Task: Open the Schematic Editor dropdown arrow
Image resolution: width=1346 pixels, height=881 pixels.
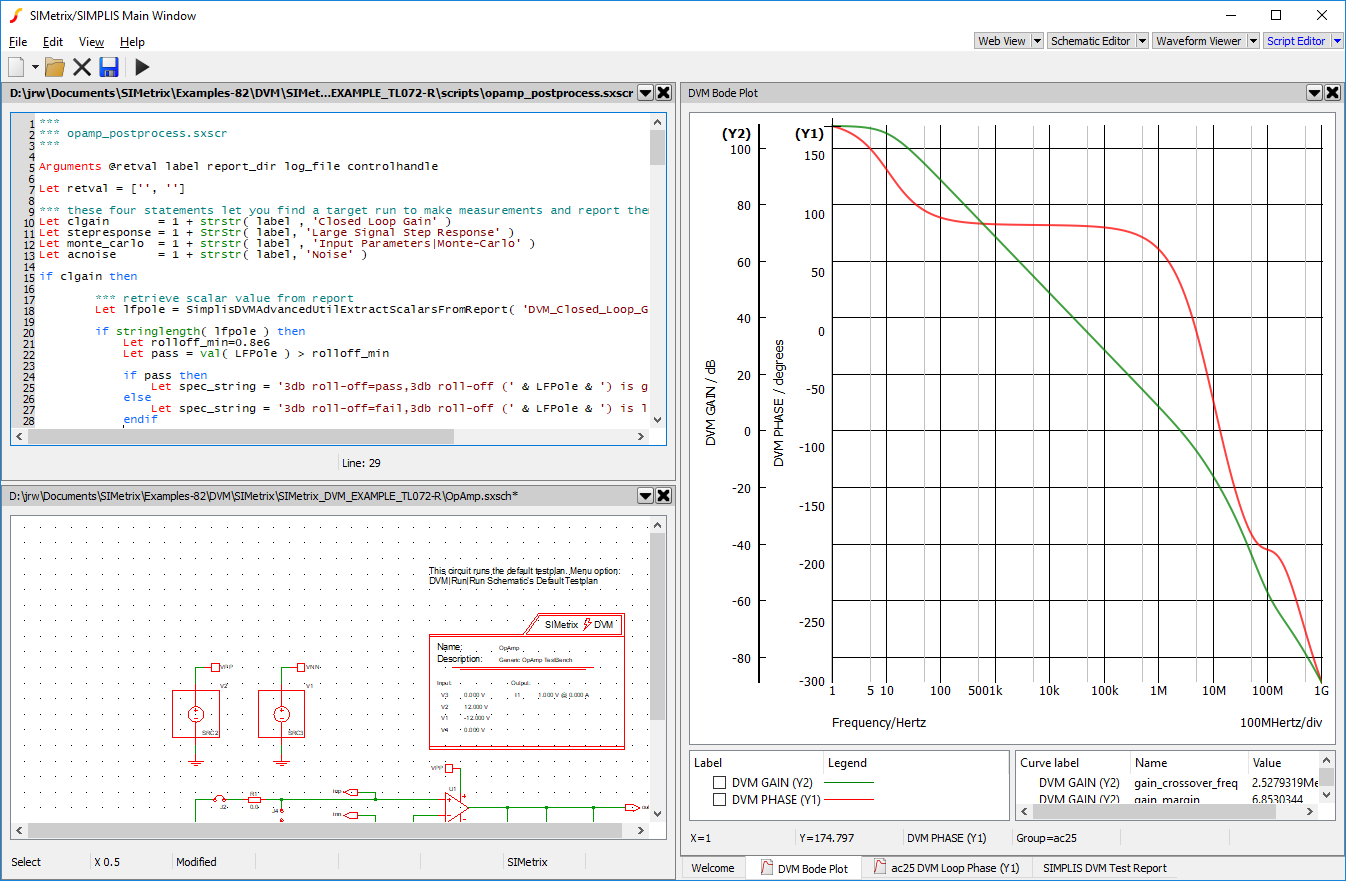Action: [1141, 41]
